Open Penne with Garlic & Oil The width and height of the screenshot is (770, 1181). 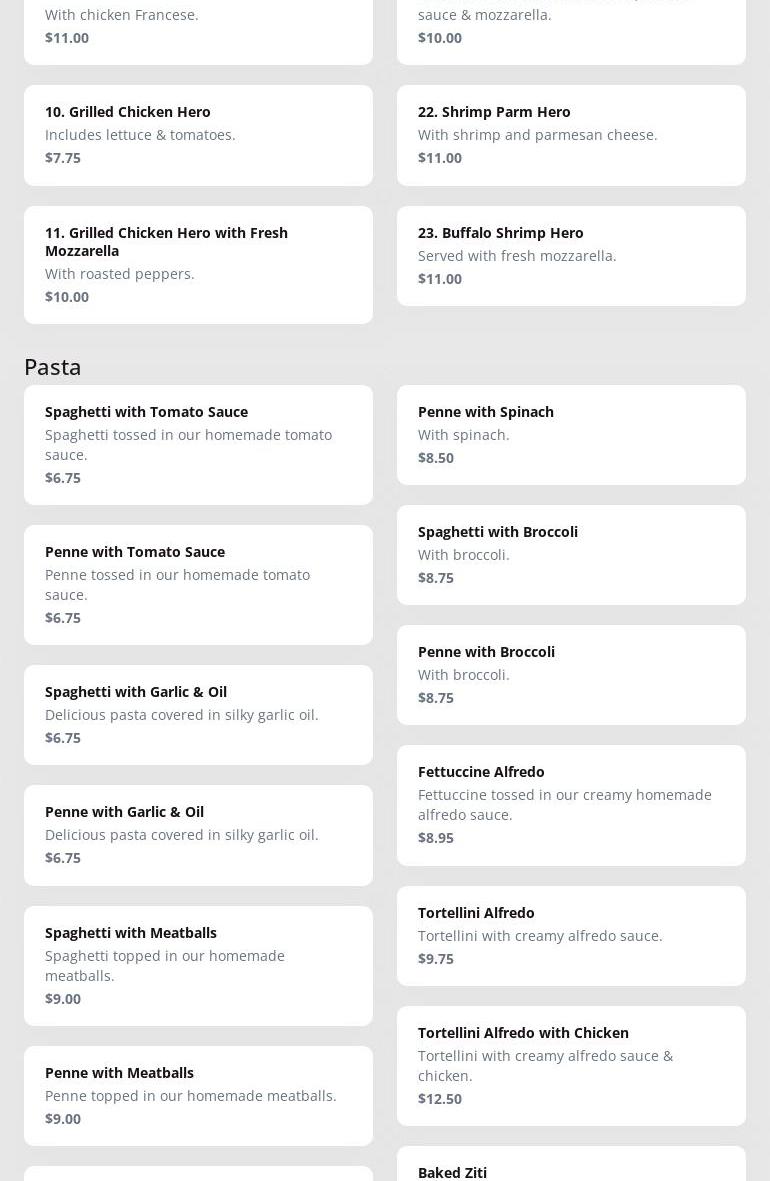click(x=198, y=834)
